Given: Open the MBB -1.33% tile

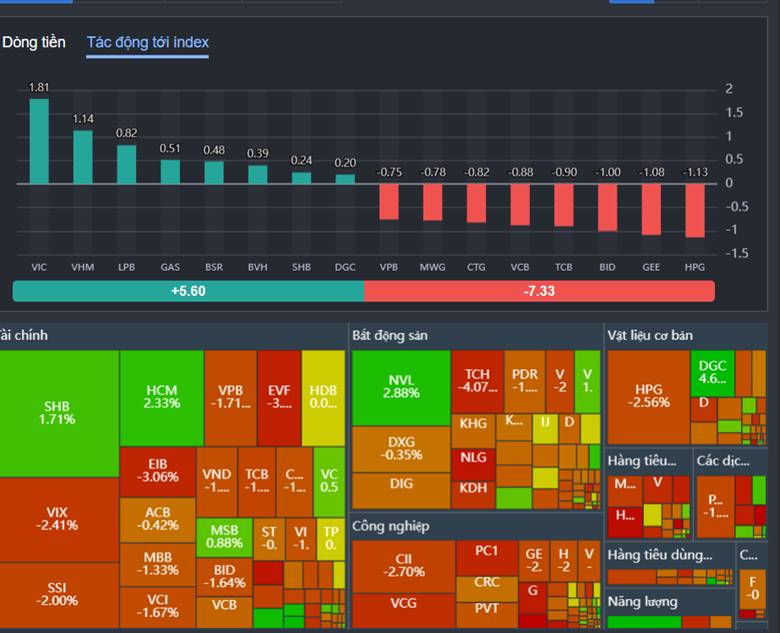Looking at the screenshot, I should (x=158, y=564).
